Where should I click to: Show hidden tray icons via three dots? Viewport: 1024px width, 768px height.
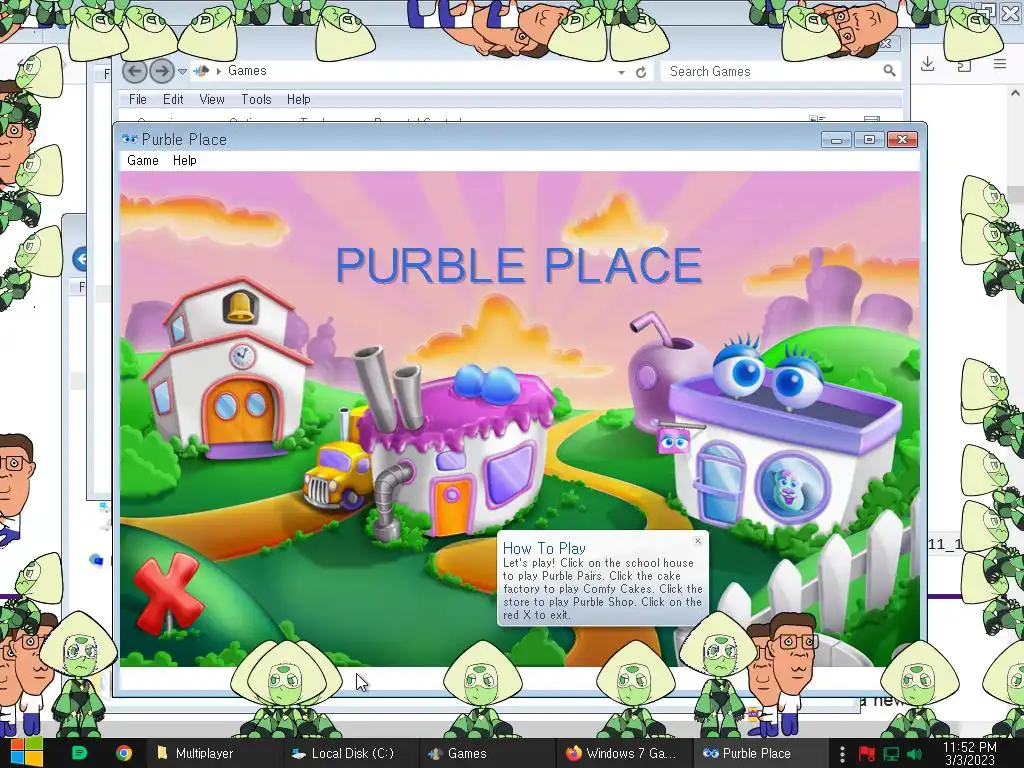(x=842, y=754)
